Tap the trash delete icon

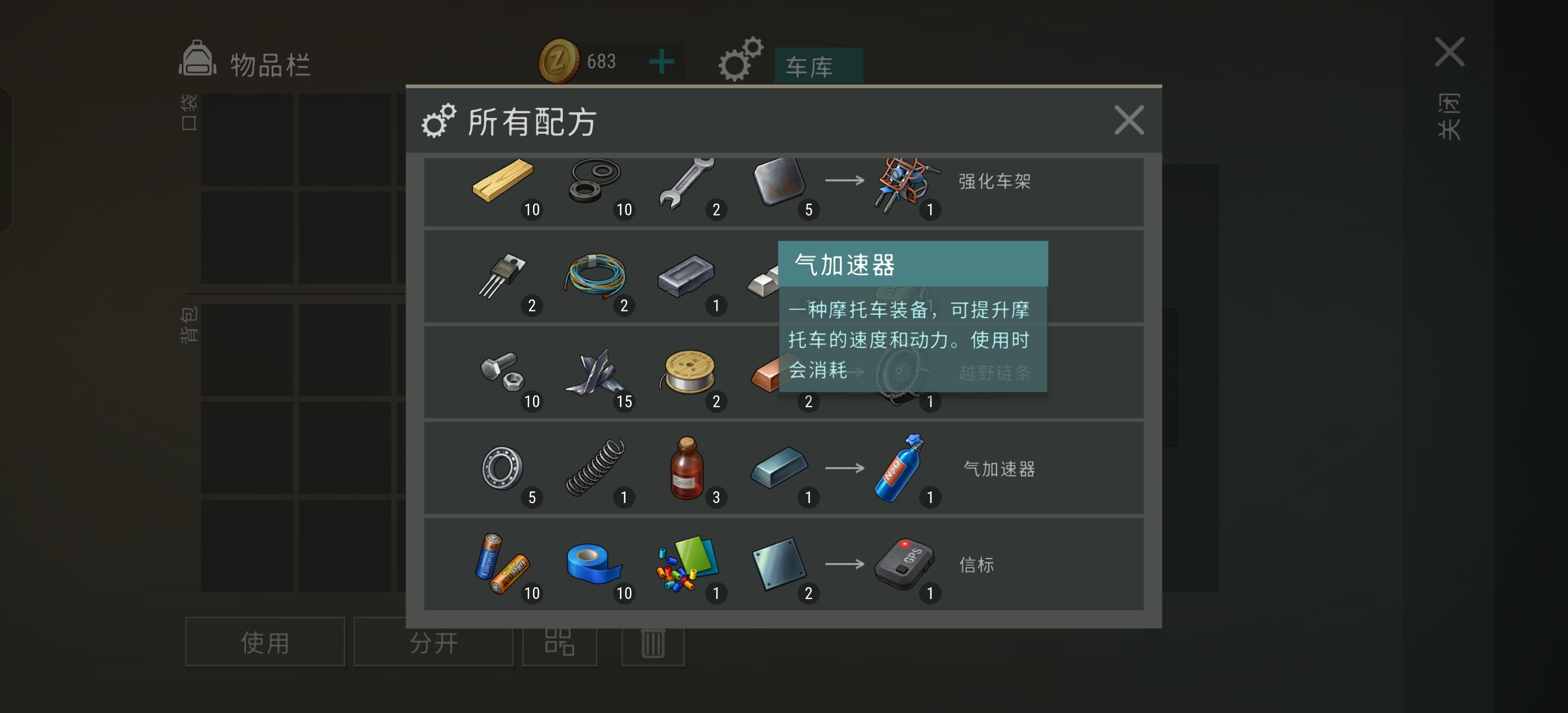[653, 643]
